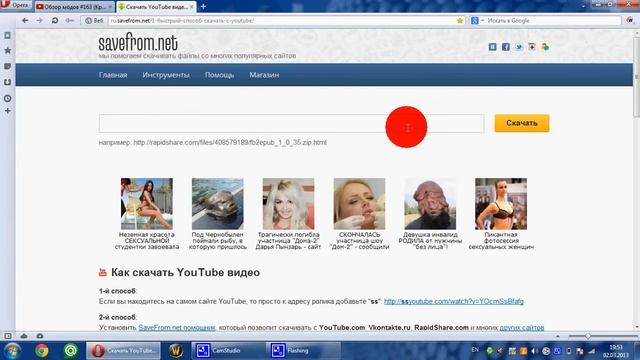The image size is (640, 360).
Task: Click the fourth header social share icon
Action: [532, 47]
